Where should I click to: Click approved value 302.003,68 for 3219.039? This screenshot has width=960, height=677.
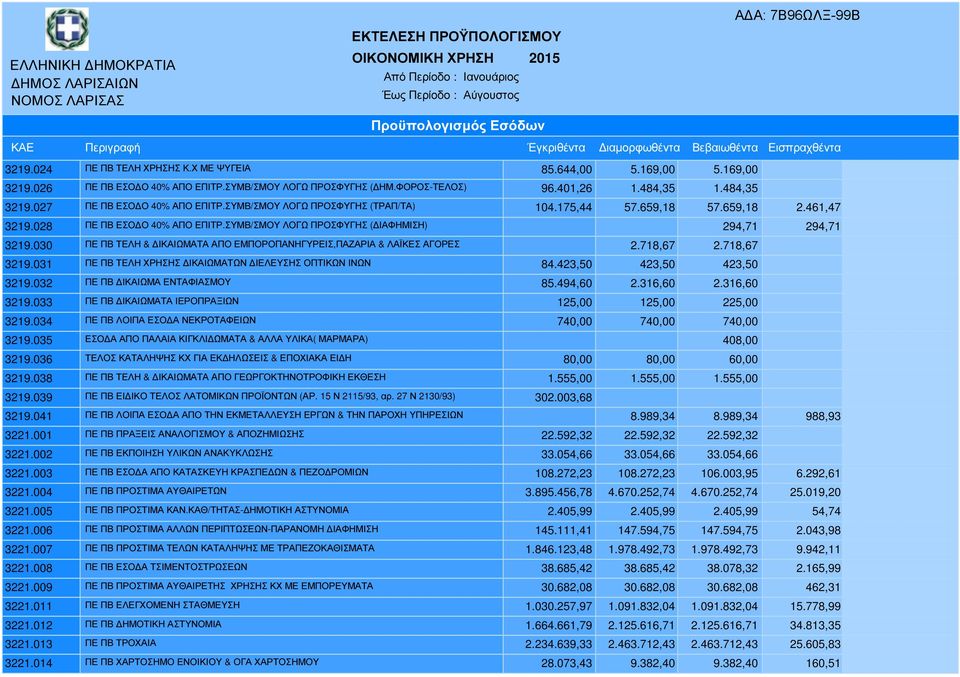(563, 397)
